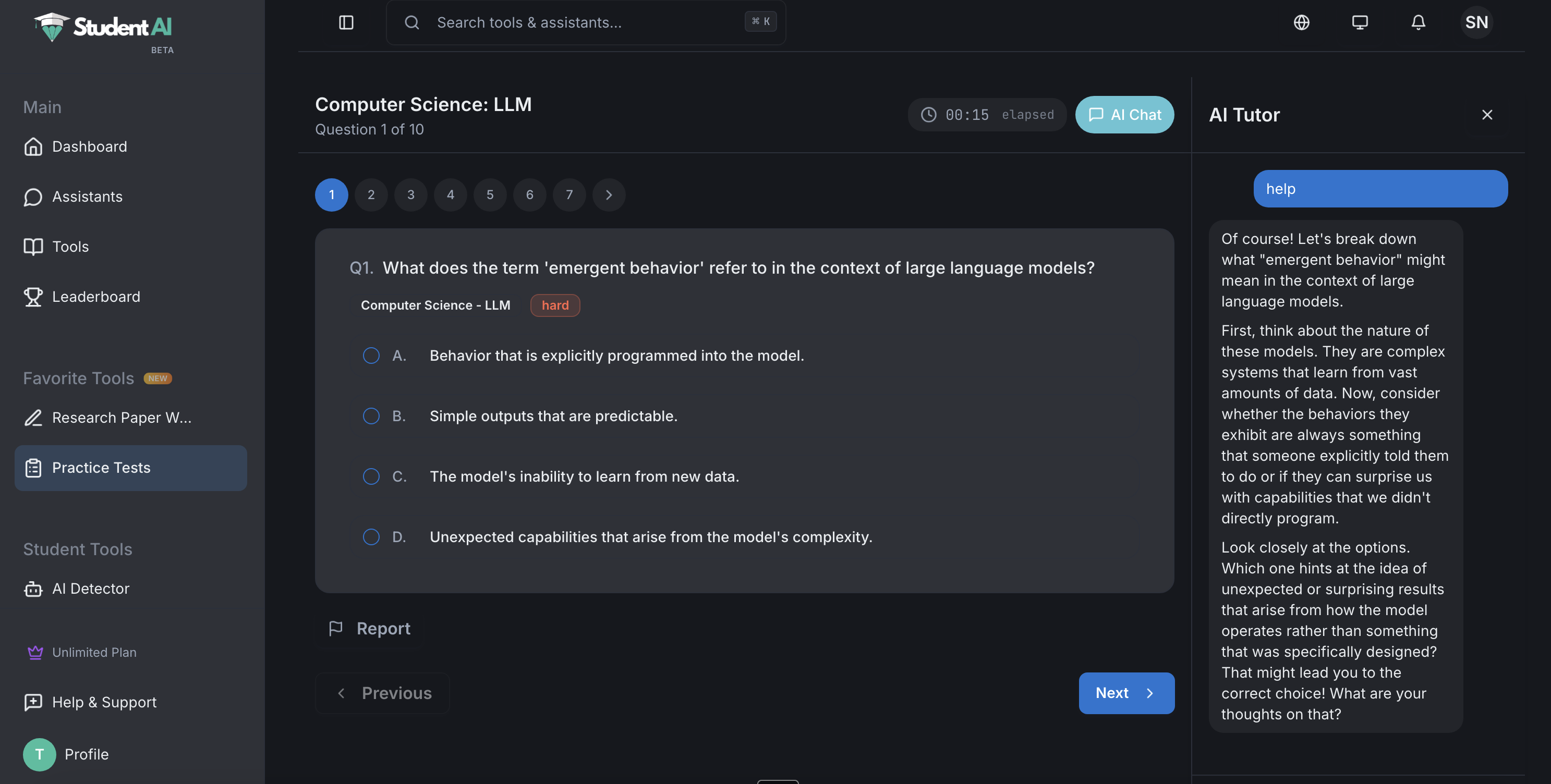The height and width of the screenshot is (784, 1551).
Task: Open Dashboard from the sidebar
Action: 89,146
